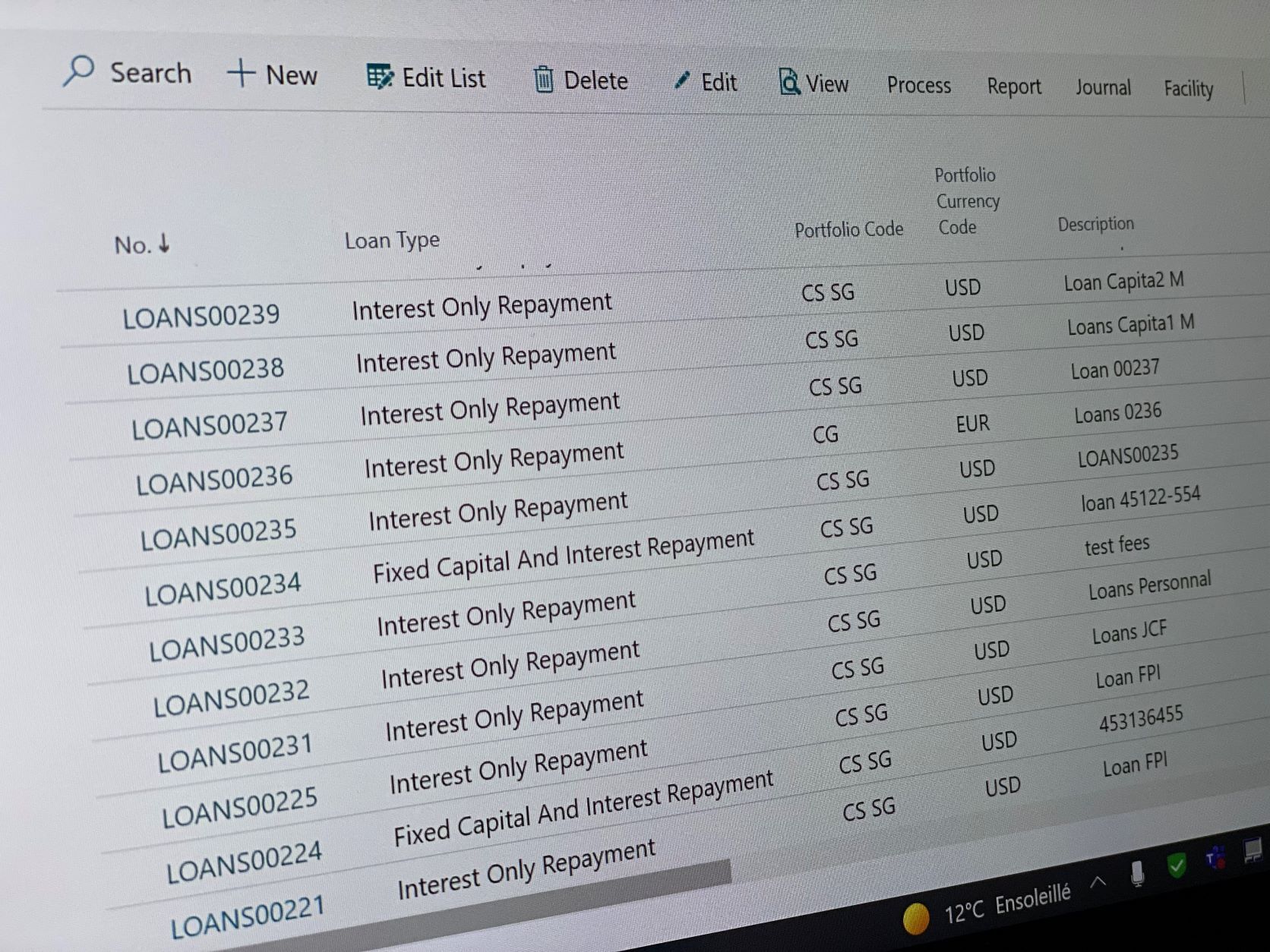Open loan LOANS00225
Image resolution: width=1270 pixels, height=952 pixels.
pyautogui.click(x=240, y=809)
